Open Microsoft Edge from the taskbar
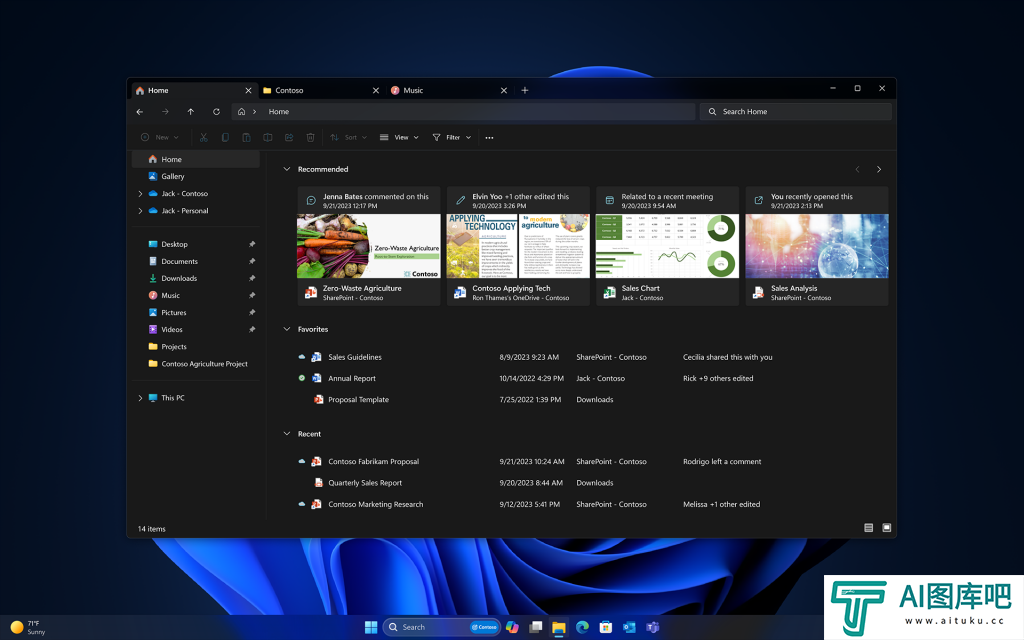This screenshot has width=1024, height=640. tap(583, 627)
